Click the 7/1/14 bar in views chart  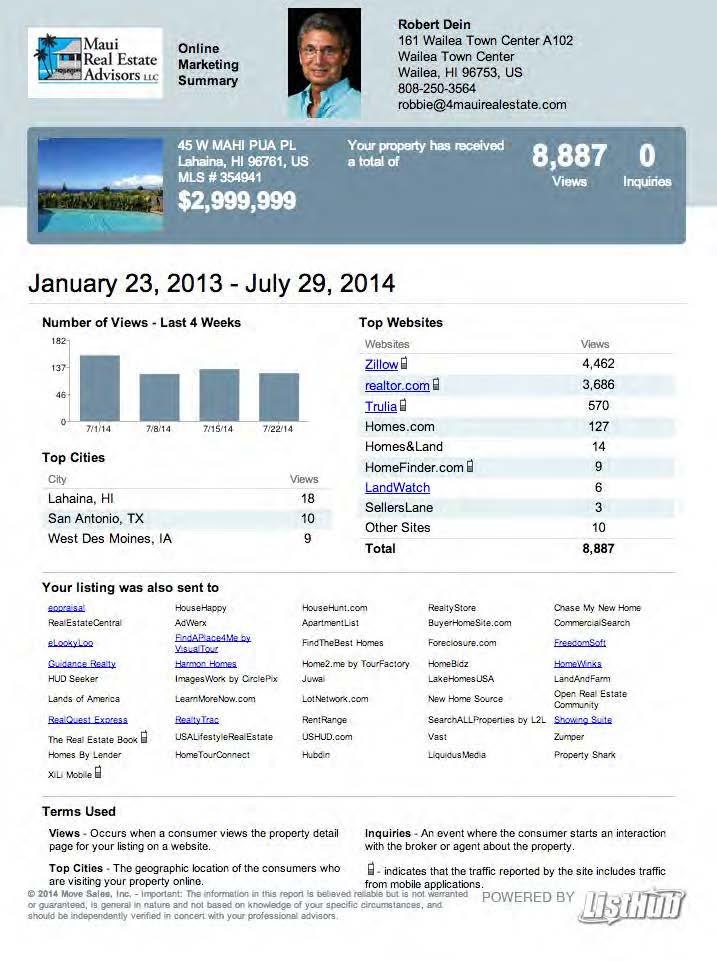(x=100, y=388)
